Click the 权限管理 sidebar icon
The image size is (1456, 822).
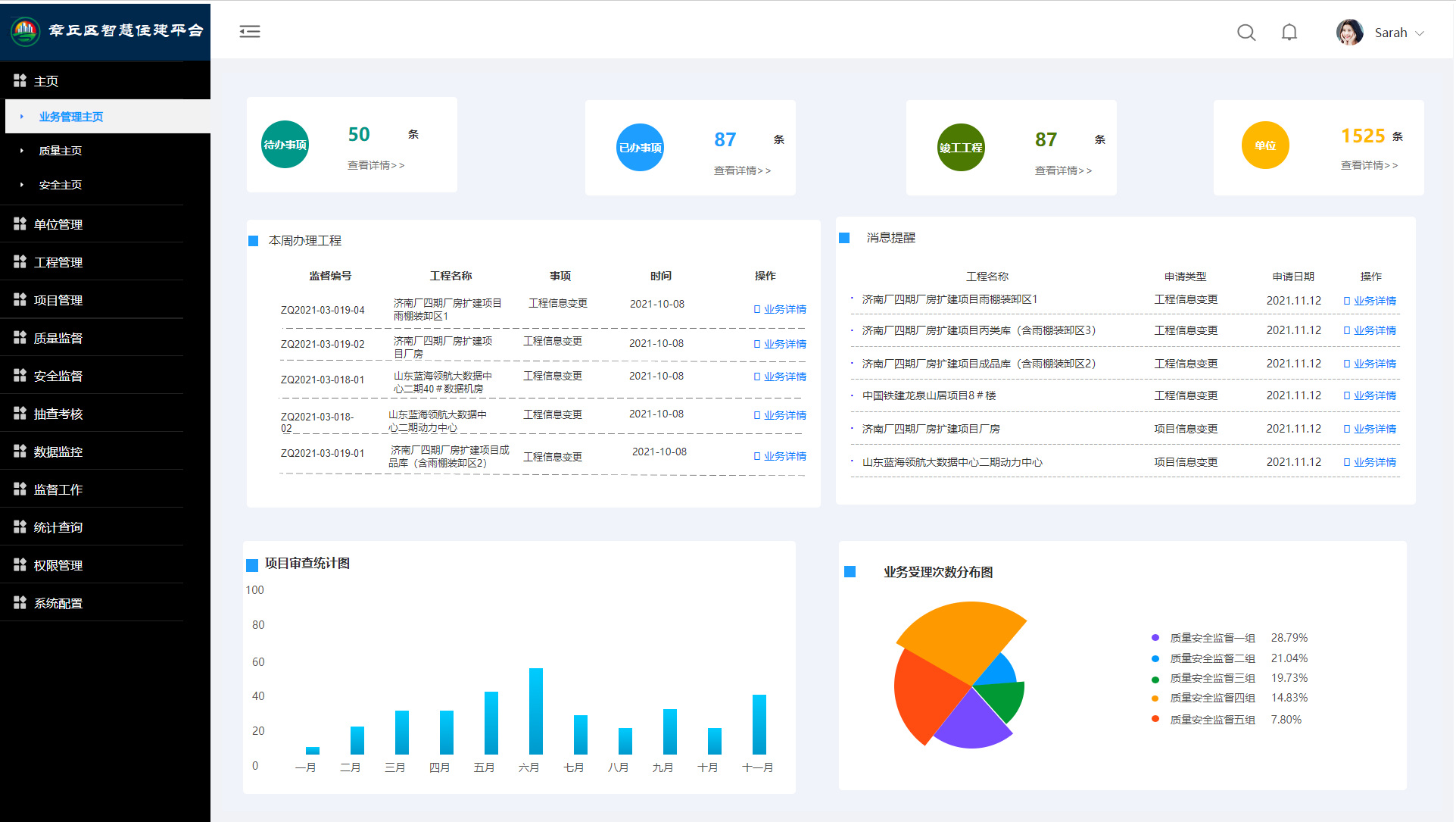click(20, 564)
